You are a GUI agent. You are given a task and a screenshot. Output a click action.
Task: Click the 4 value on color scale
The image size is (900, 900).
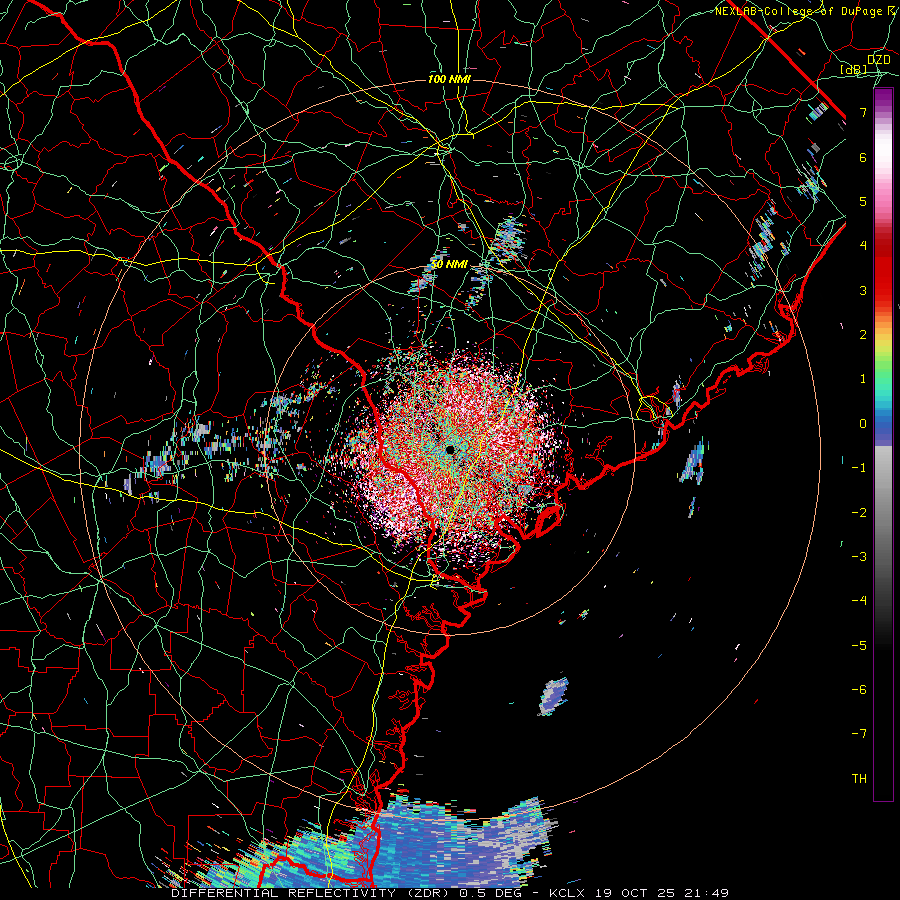[x=863, y=246]
